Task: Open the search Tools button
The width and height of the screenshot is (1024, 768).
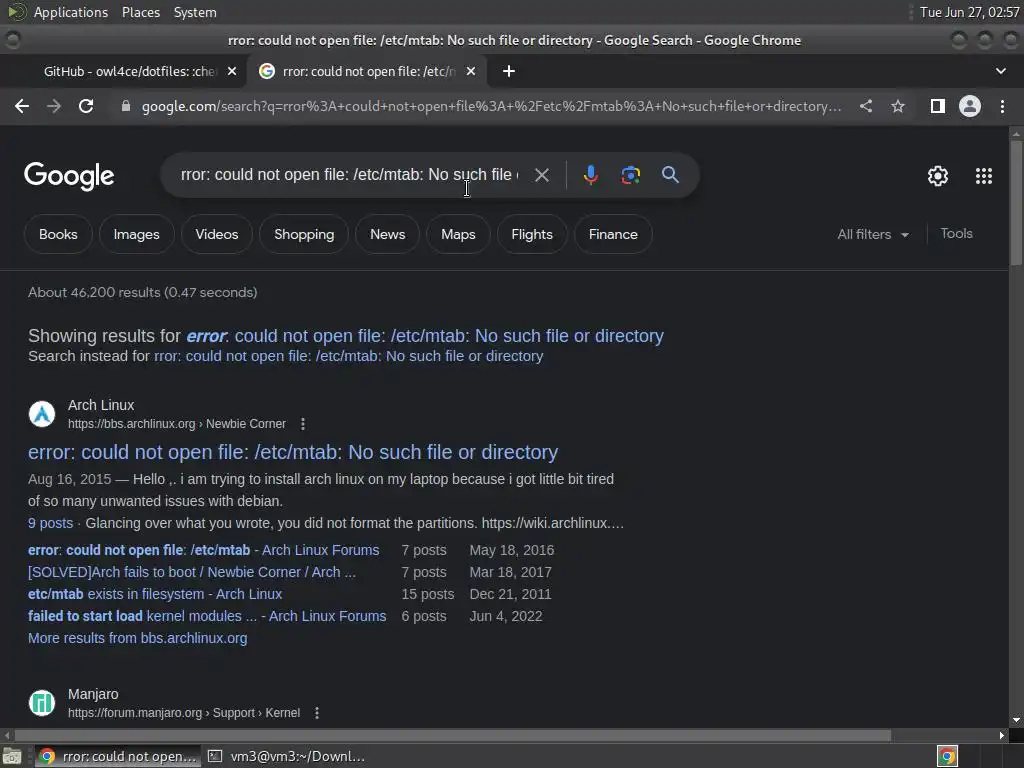Action: tap(956, 234)
